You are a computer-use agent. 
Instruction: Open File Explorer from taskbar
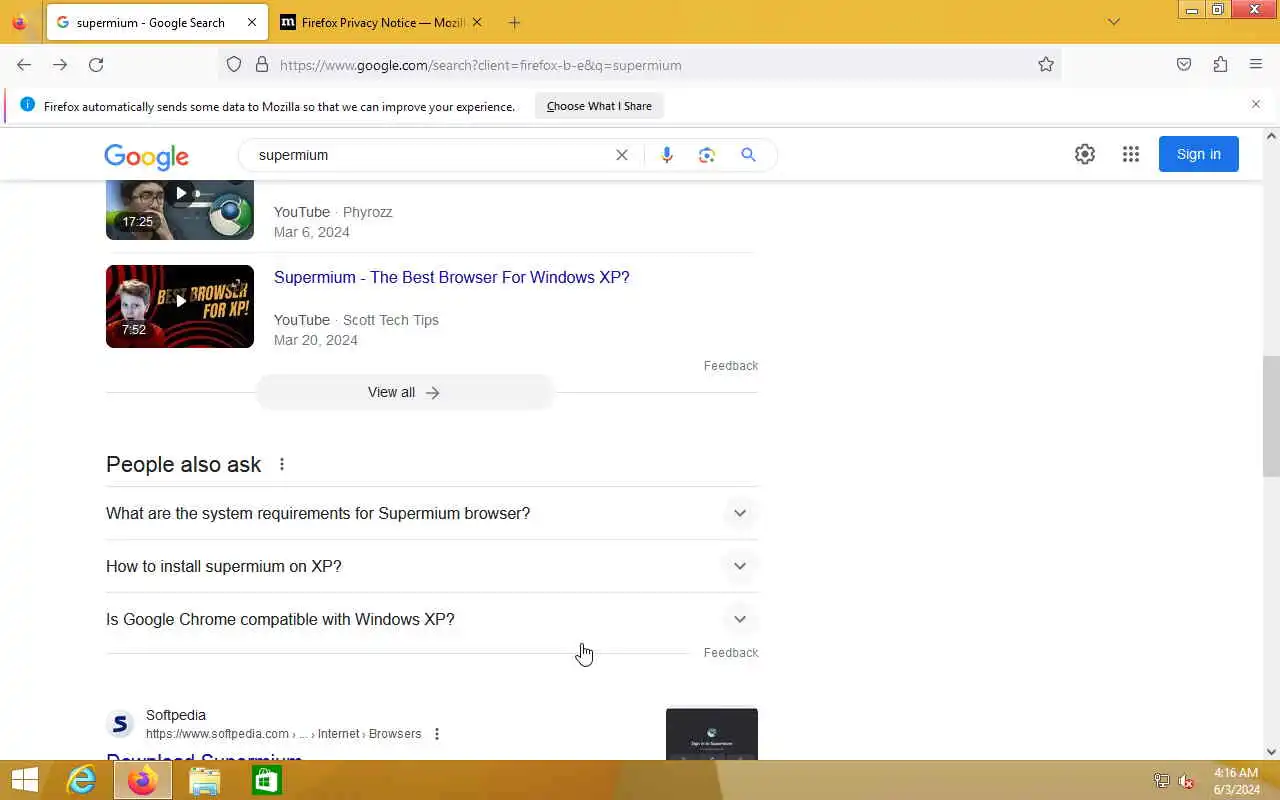[x=204, y=780]
